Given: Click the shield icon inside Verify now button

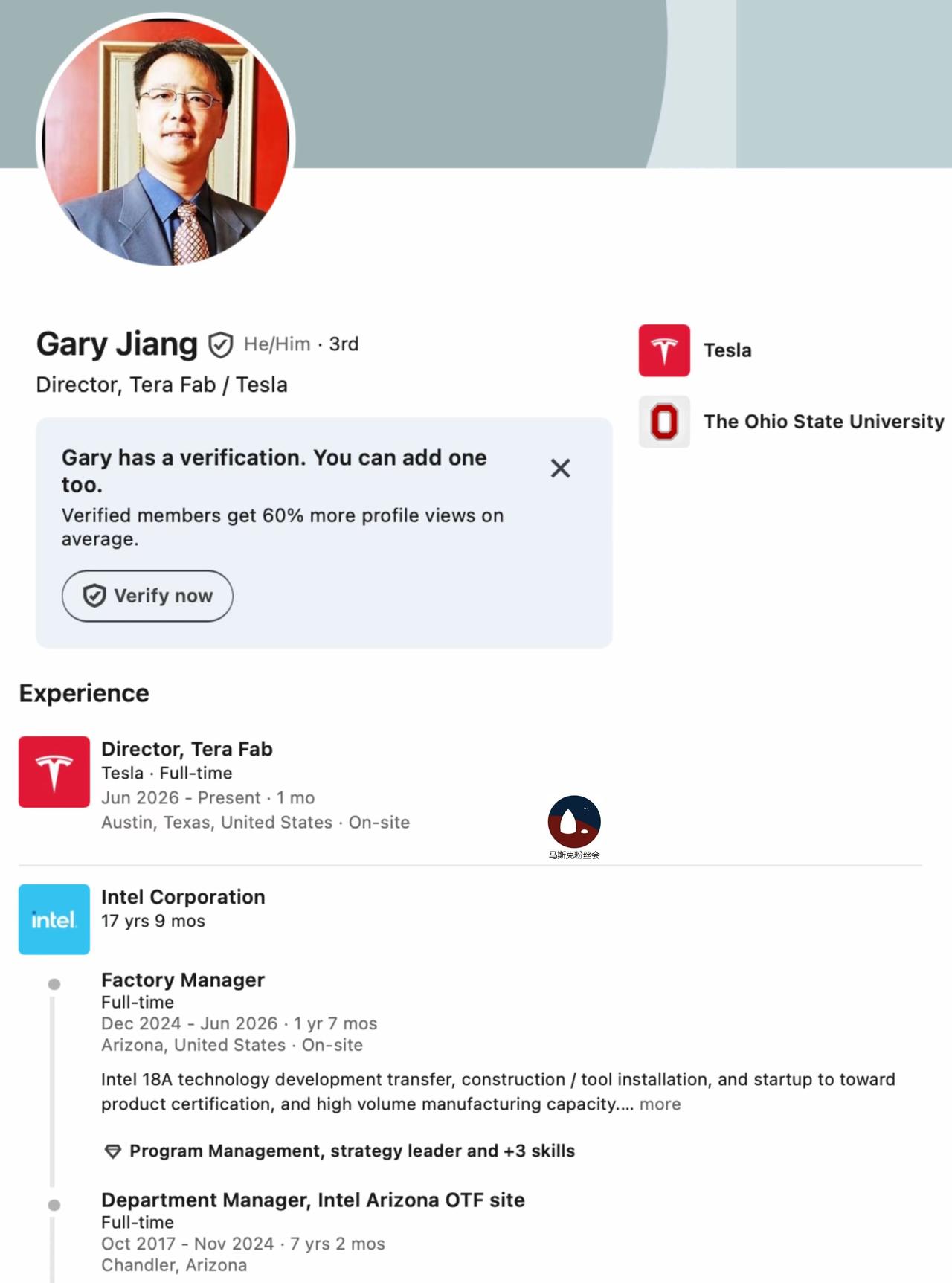Looking at the screenshot, I should click(94, 596).
